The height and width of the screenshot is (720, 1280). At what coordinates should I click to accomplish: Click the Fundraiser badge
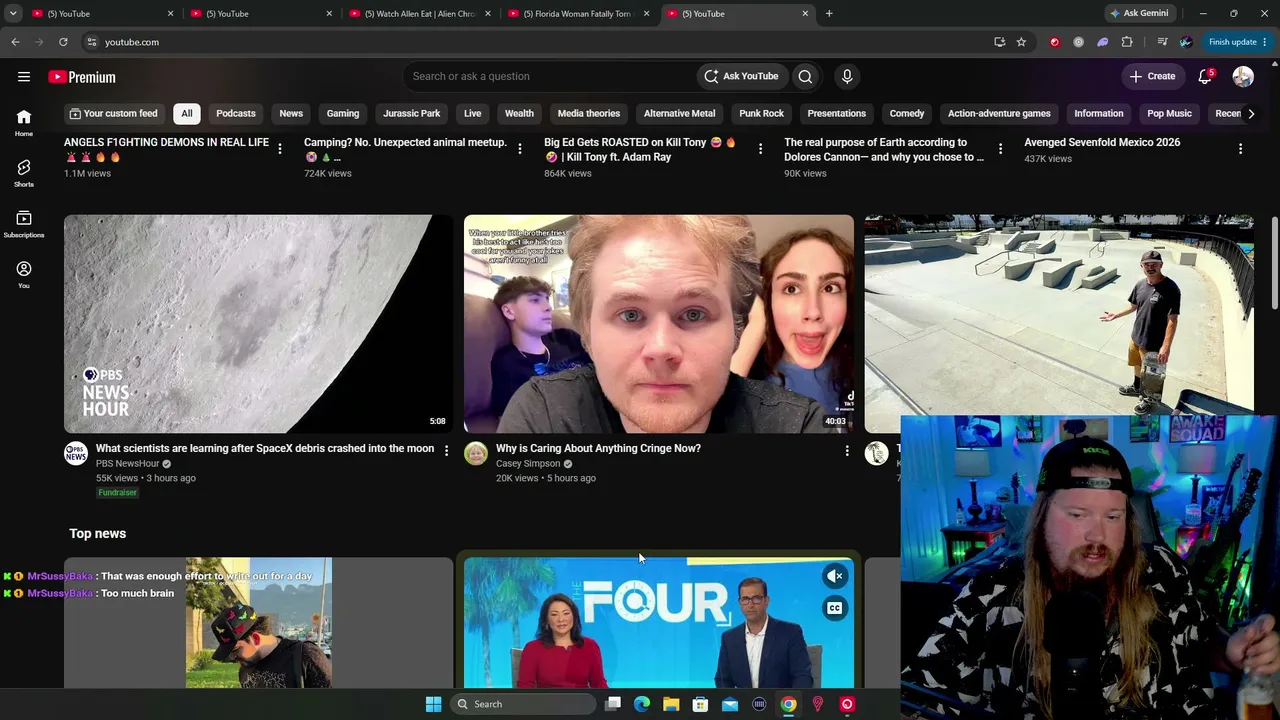click(x=117, y=492)
